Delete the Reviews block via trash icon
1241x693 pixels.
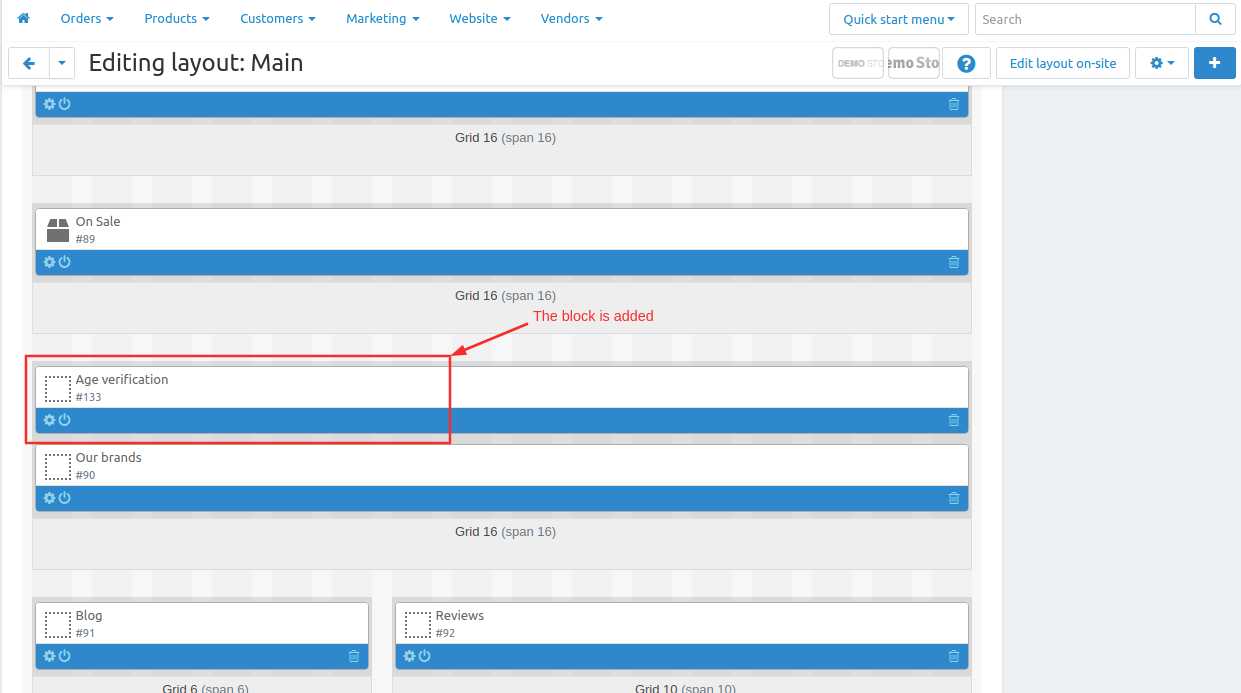pos(953,656)
